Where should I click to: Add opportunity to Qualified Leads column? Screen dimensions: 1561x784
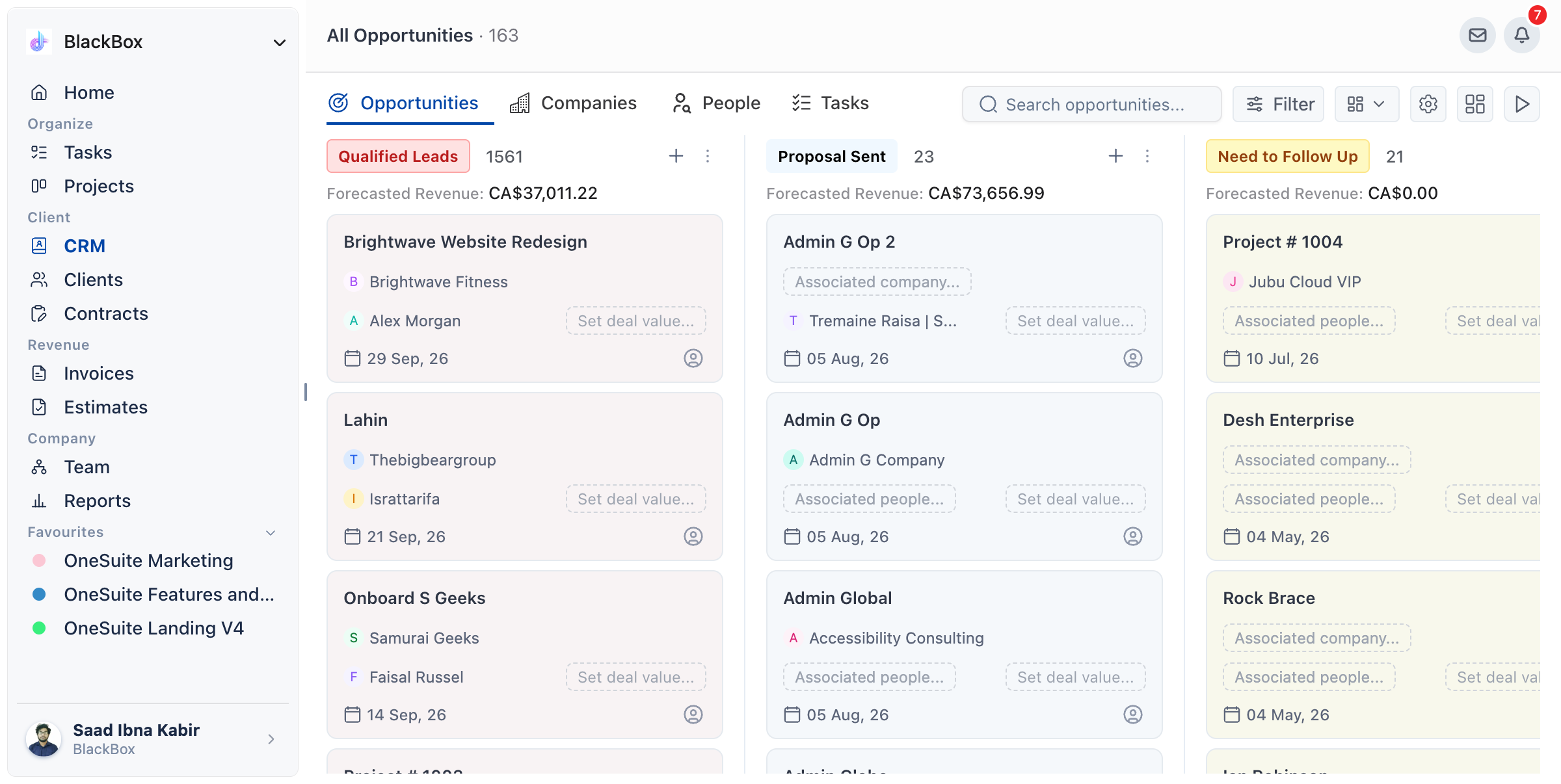click(676, 156)
